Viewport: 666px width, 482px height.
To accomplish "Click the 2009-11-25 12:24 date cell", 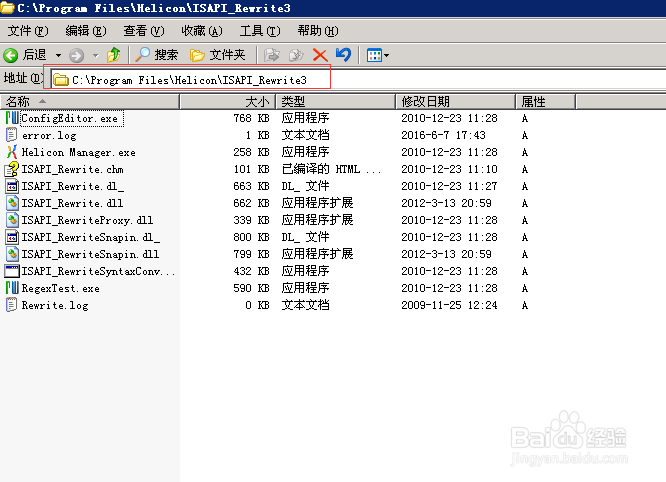I will point(449,305).
